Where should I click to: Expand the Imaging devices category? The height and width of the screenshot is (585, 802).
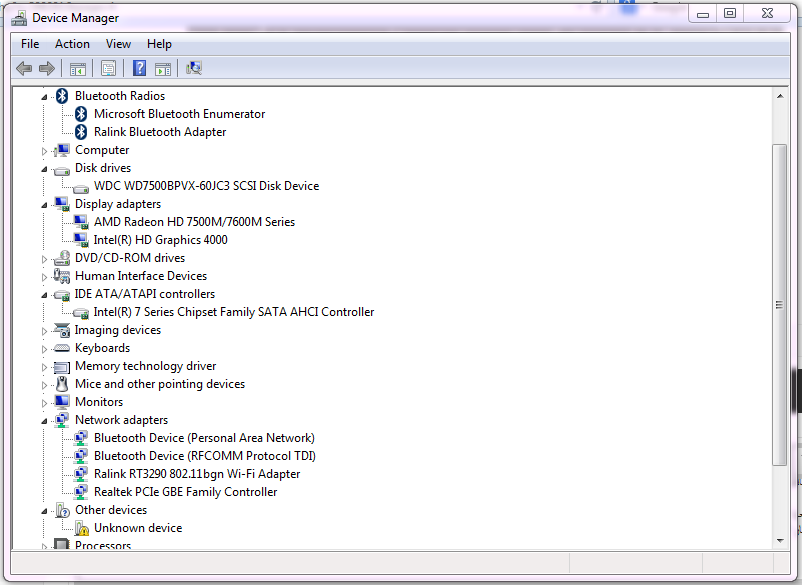pos(44,331)
